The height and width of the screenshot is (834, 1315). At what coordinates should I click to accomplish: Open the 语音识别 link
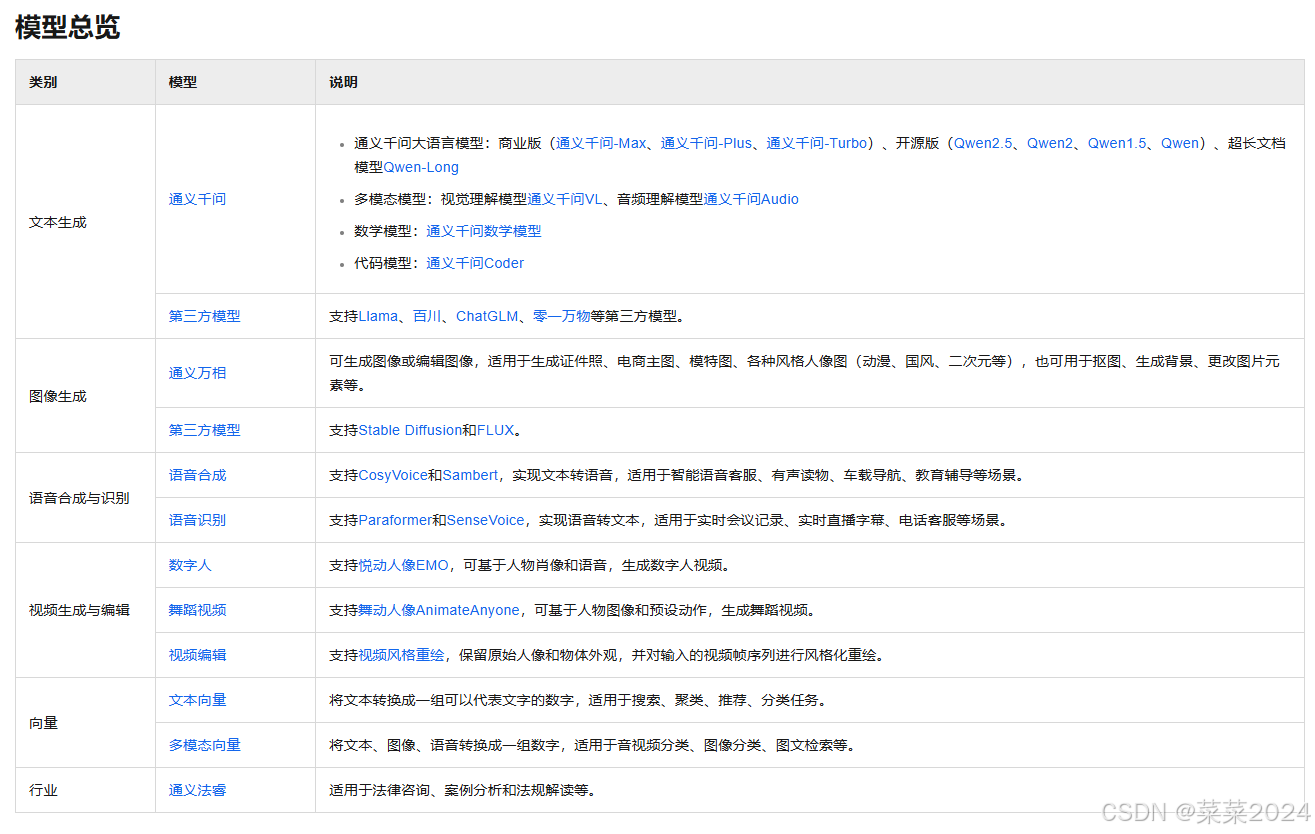tap(197, 520)
